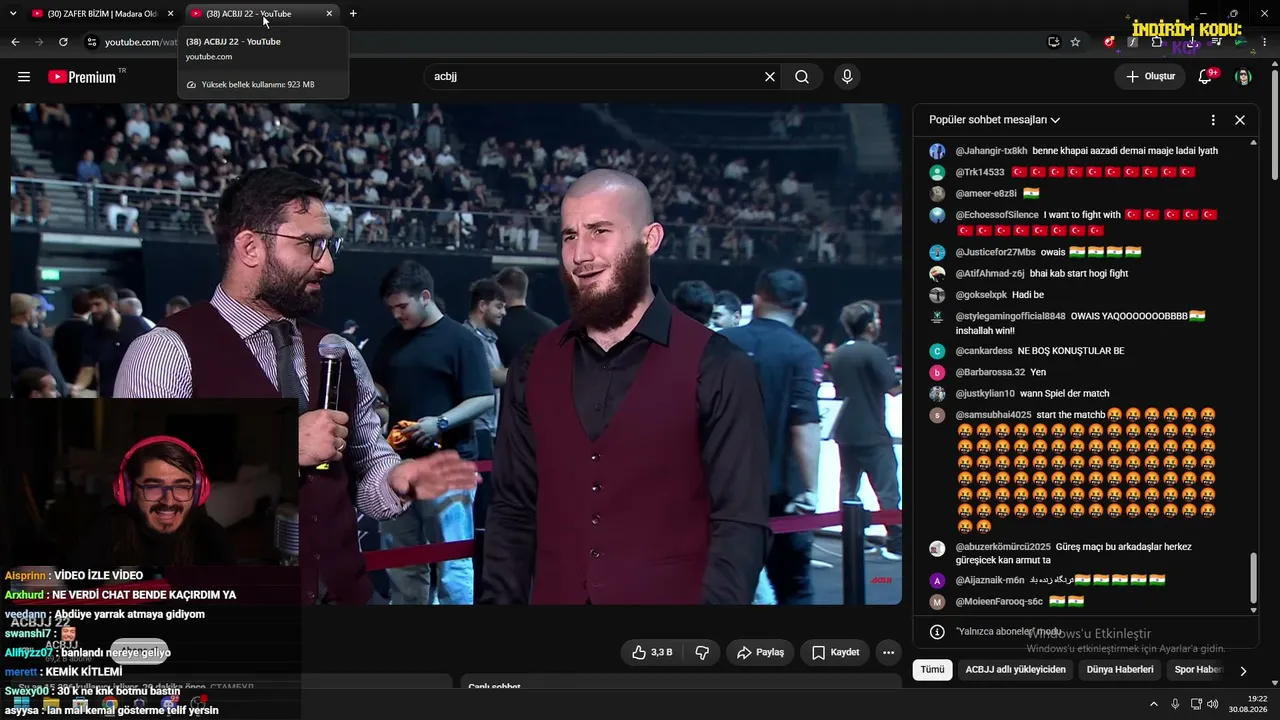This screenshot has width=1280, height=720.
Task: Open the red circular browser extension
Action: coord(1109,42)
